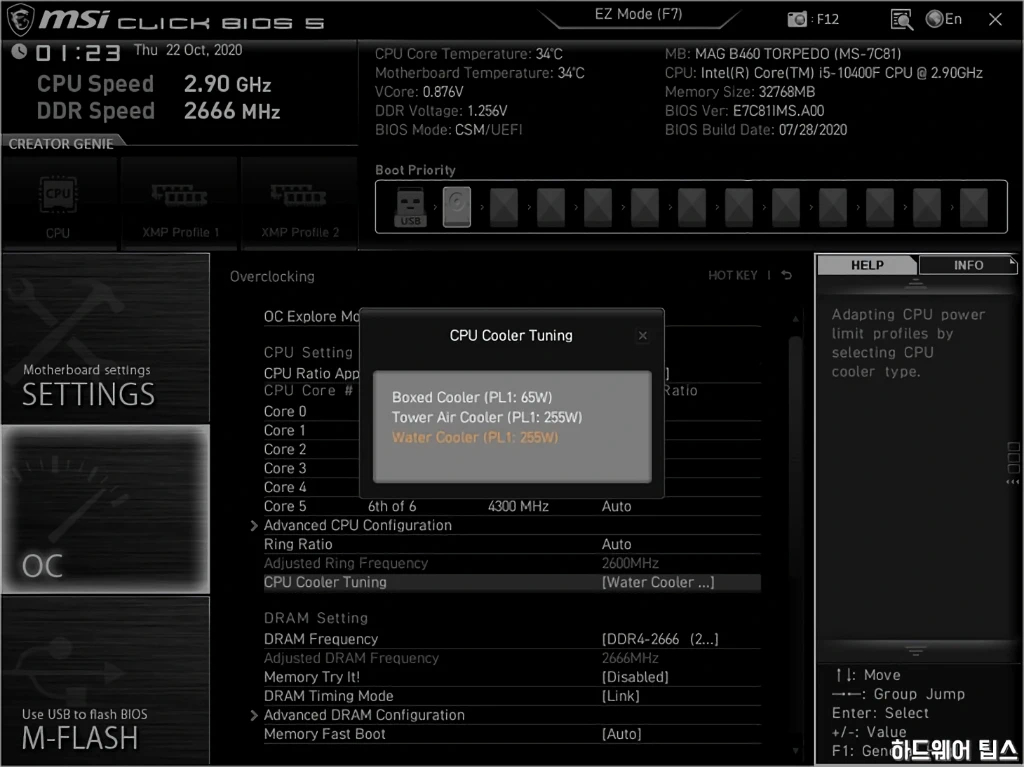The height and width of the screenshot is (767, 1024).
Task: Enable XMP Profile 1
Action: (179, 204)
